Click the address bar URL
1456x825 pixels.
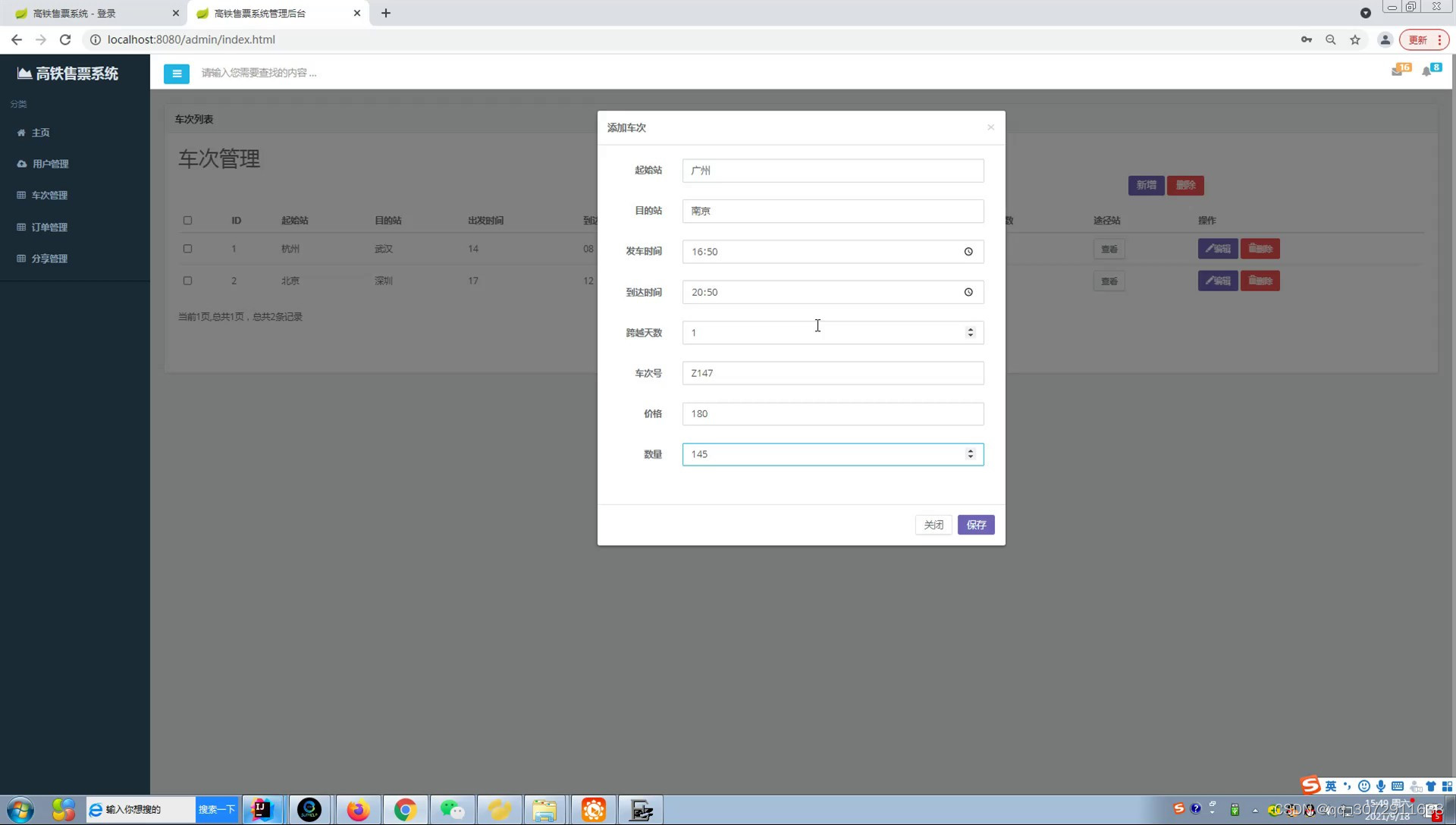[191, 39]
